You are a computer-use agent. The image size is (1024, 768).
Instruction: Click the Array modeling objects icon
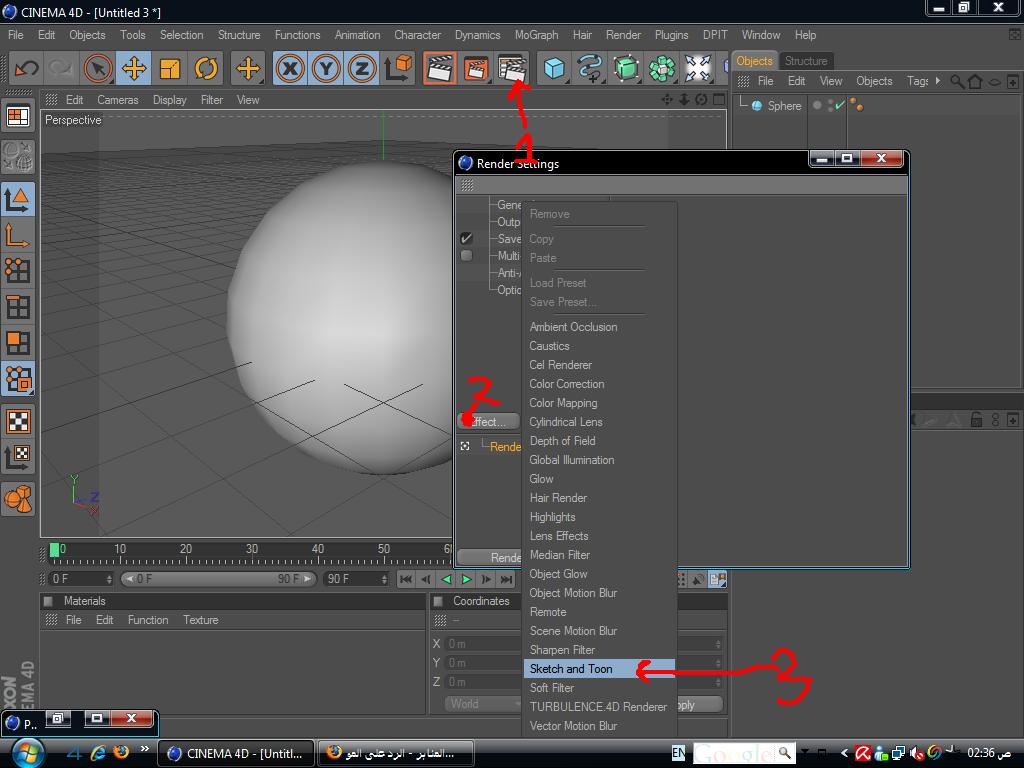662,68
